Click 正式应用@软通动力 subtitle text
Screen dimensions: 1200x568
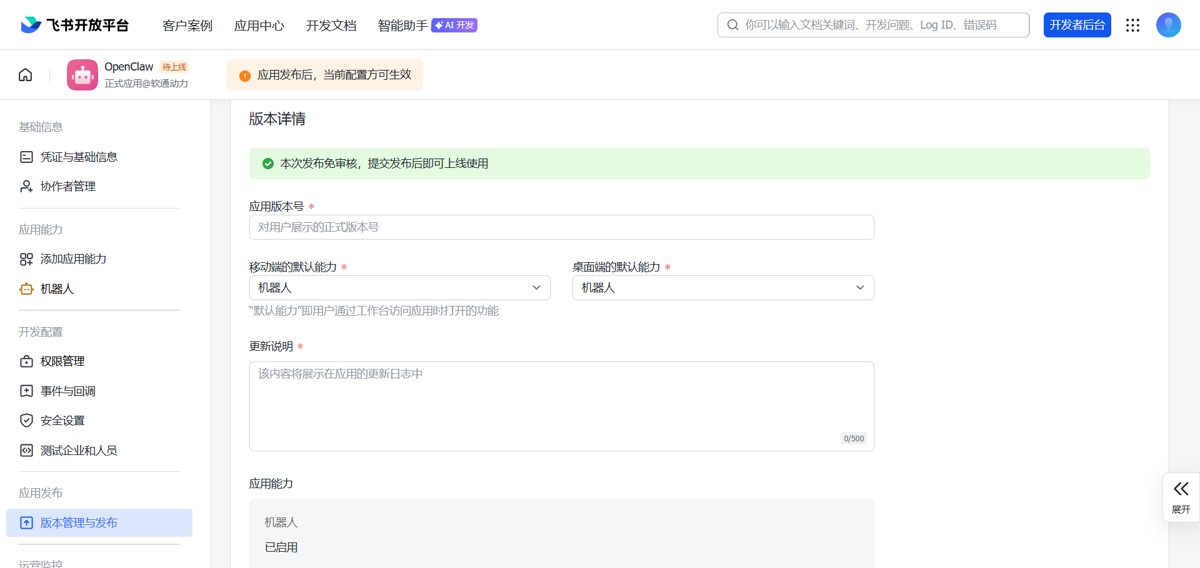146,84
